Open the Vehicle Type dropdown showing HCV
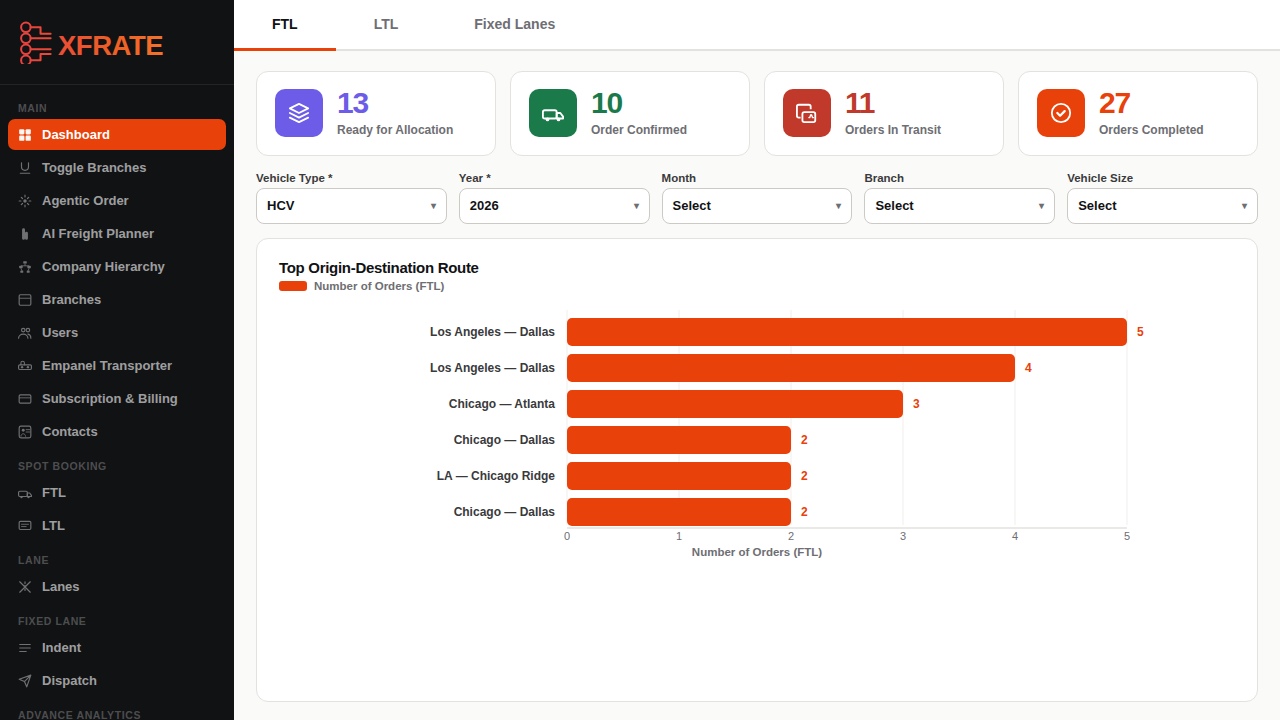This screenshot has height=720, width=1280. (x=351, y=206)
